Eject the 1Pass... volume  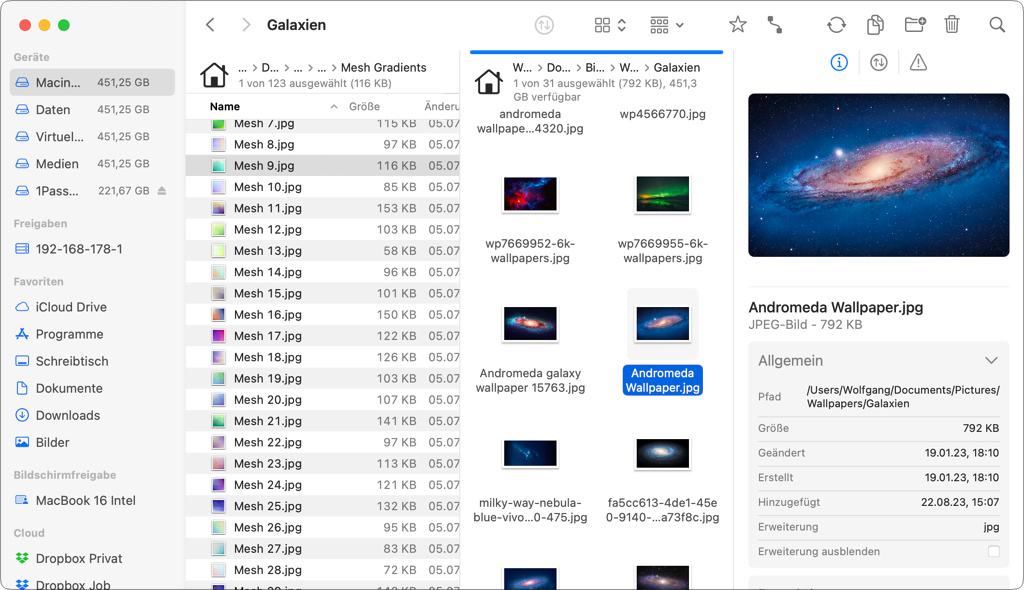[162, 191]
